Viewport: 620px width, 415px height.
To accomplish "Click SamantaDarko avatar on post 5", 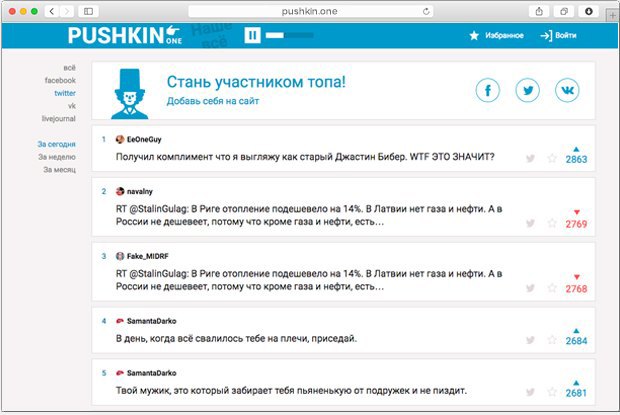I will (x=120, y=373).
